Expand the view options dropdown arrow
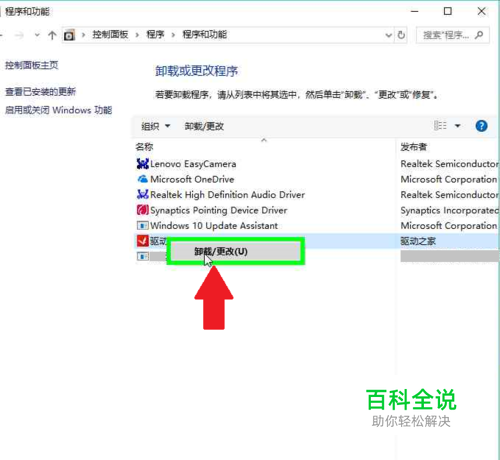The width and height of the screenshot is (500, 460). [458, 126]
